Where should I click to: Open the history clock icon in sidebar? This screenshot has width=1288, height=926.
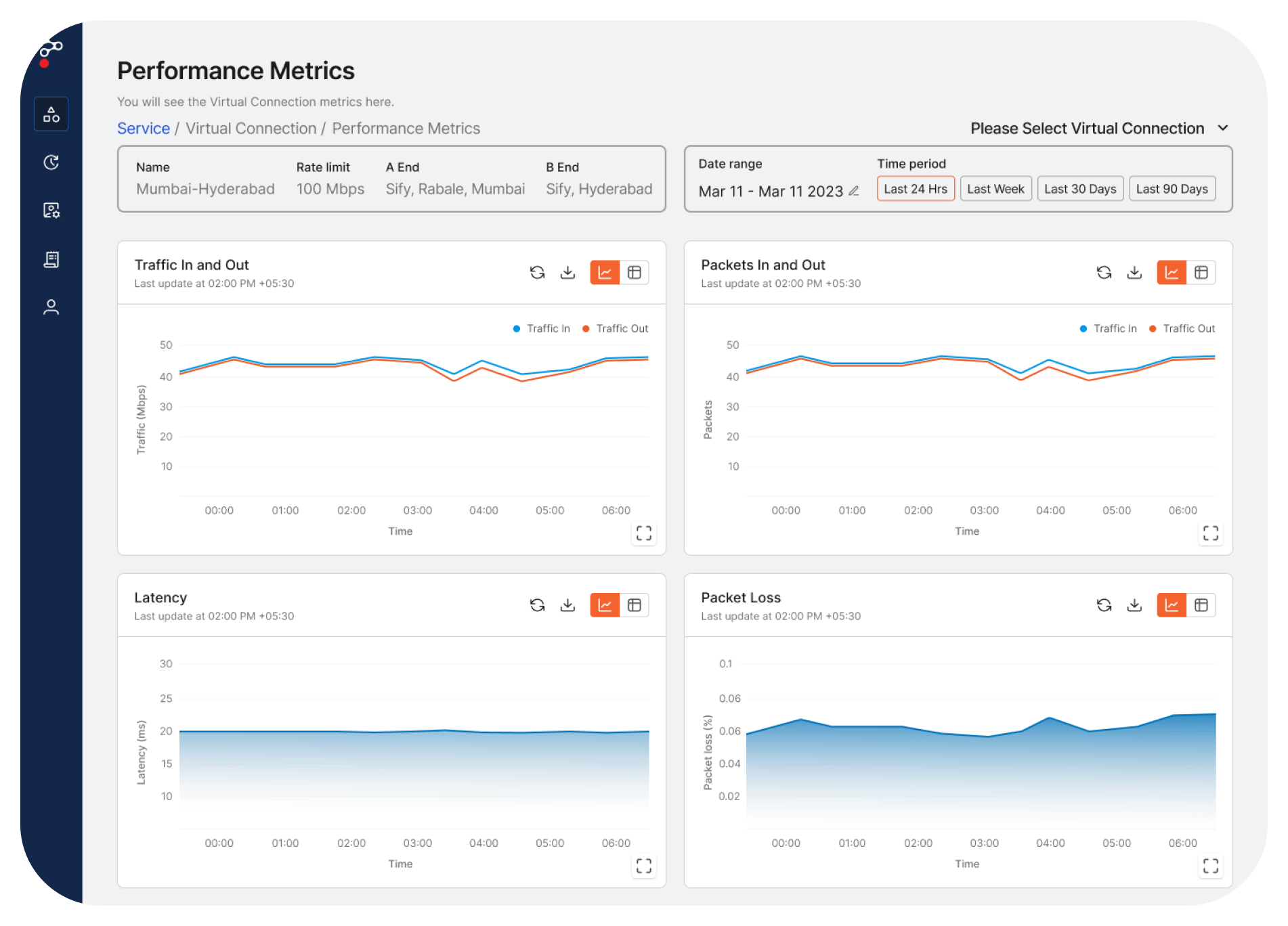point(51,162)
